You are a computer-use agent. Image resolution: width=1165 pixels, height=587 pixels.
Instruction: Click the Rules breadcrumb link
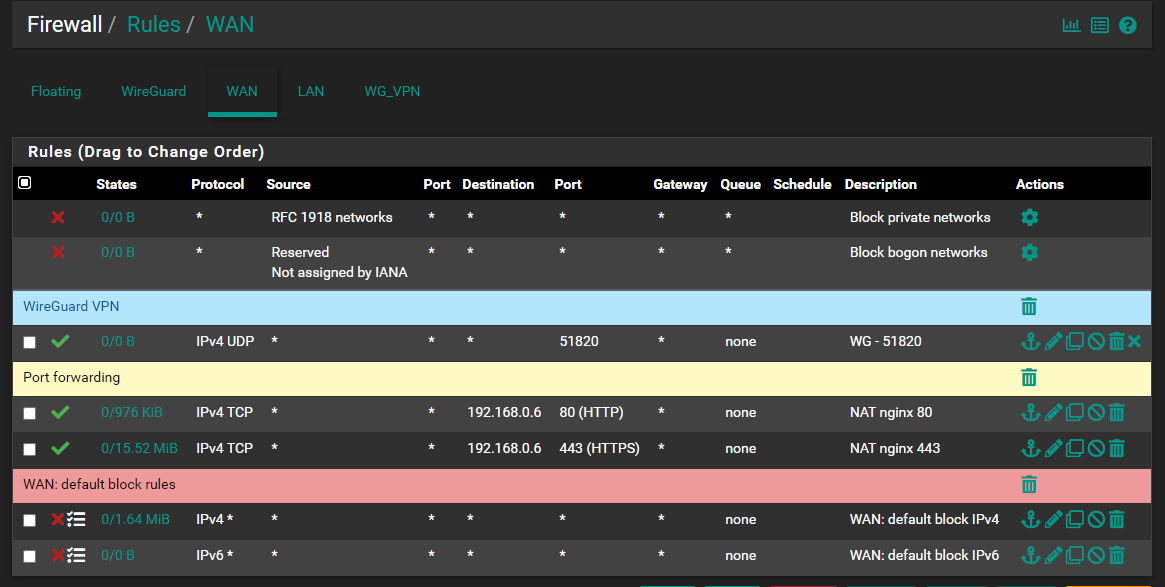[153, 24]
